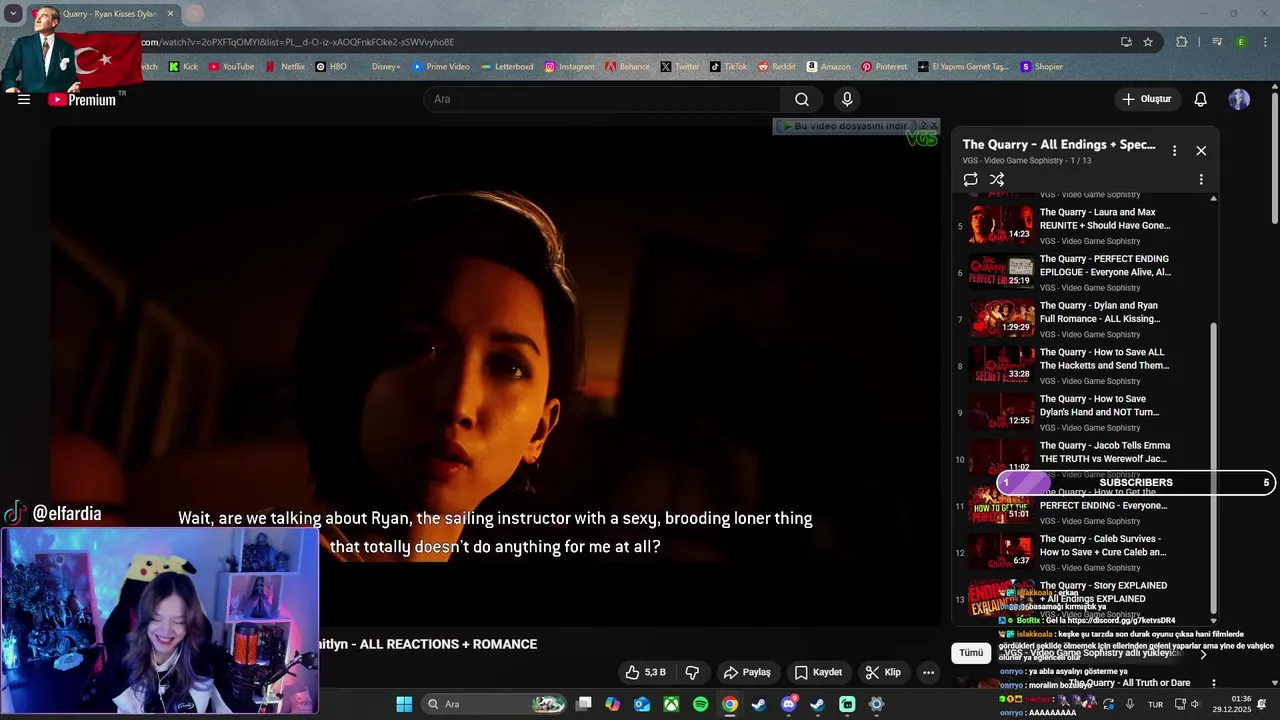
Task: Click the Klip clip button
Action: [883, 672]
